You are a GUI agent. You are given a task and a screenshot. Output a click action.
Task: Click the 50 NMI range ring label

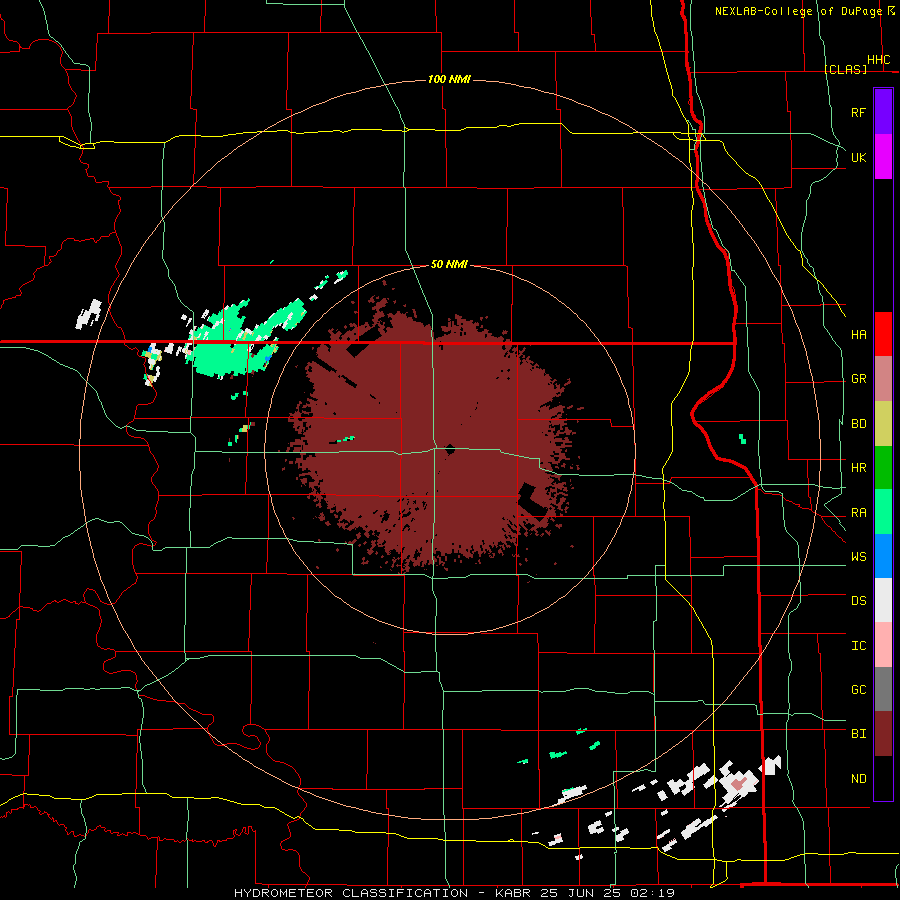pos(449,265)
